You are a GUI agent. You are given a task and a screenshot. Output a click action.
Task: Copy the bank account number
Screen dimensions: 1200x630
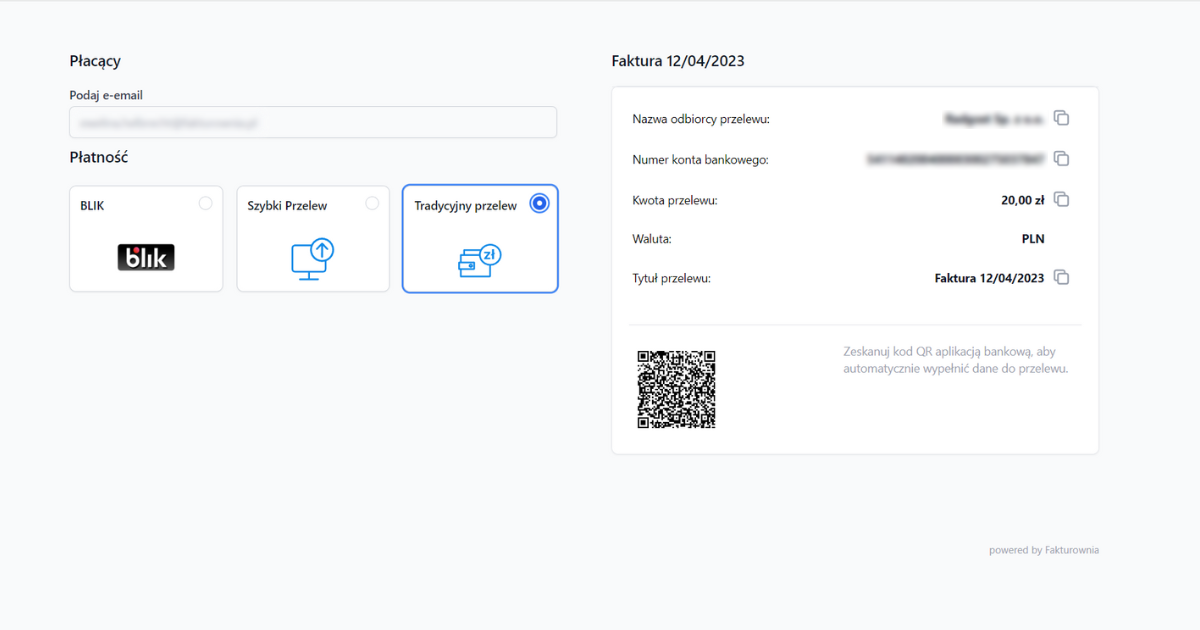1061,158
